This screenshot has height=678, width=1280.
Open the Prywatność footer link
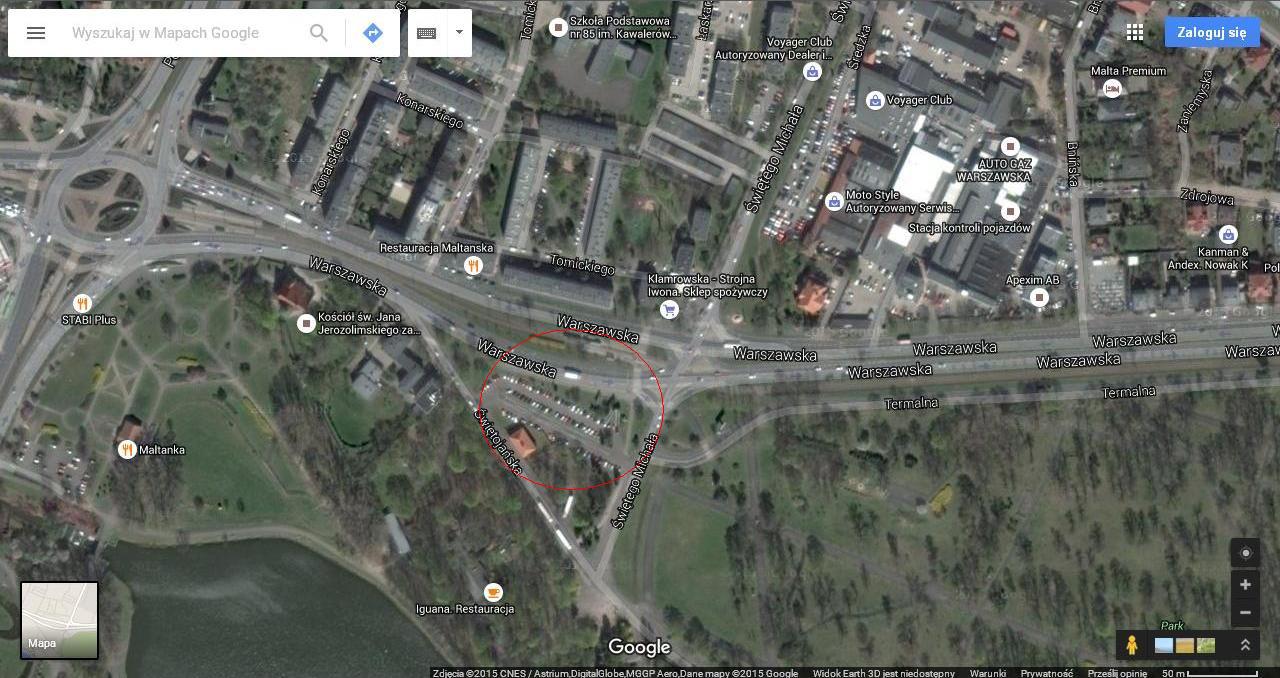click(x=1046, y=673)
